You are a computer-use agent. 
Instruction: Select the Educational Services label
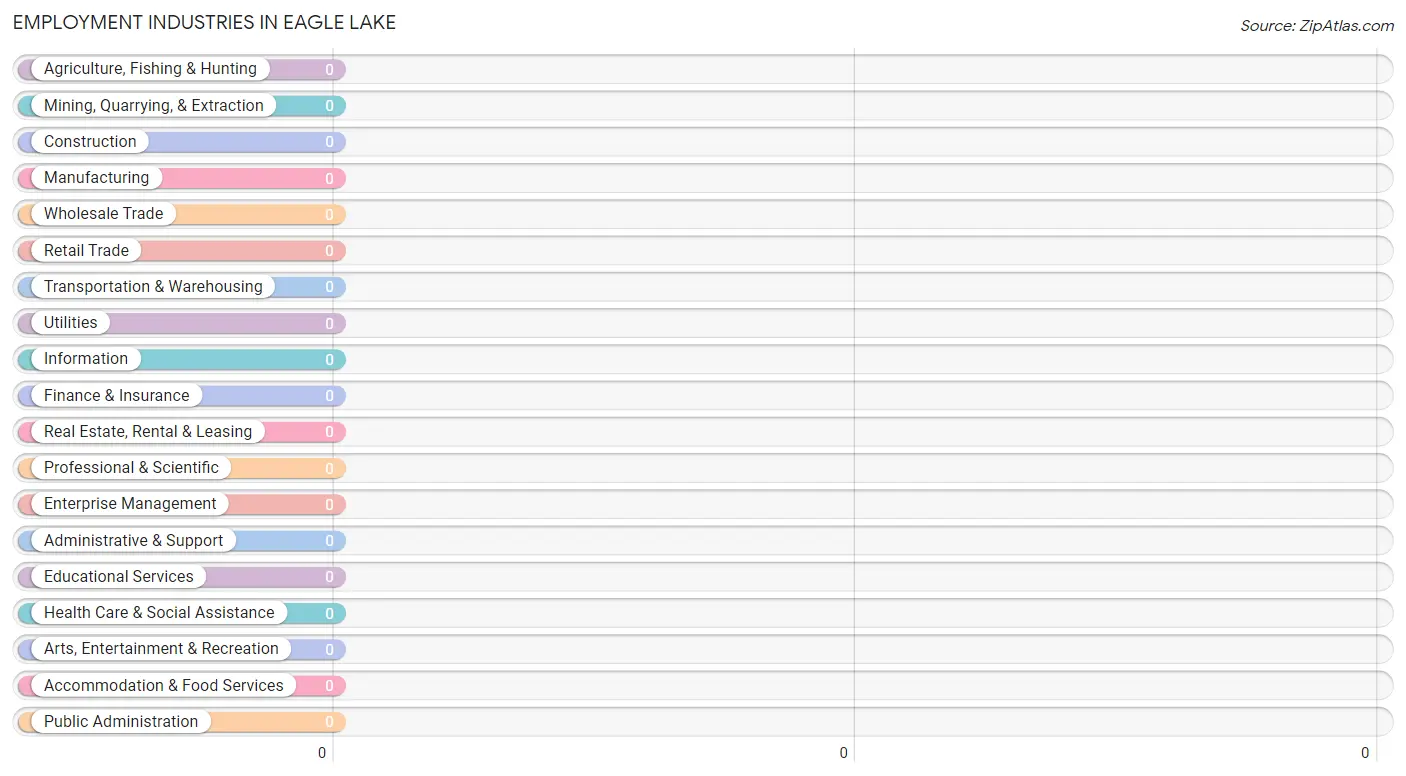(119, 576)
